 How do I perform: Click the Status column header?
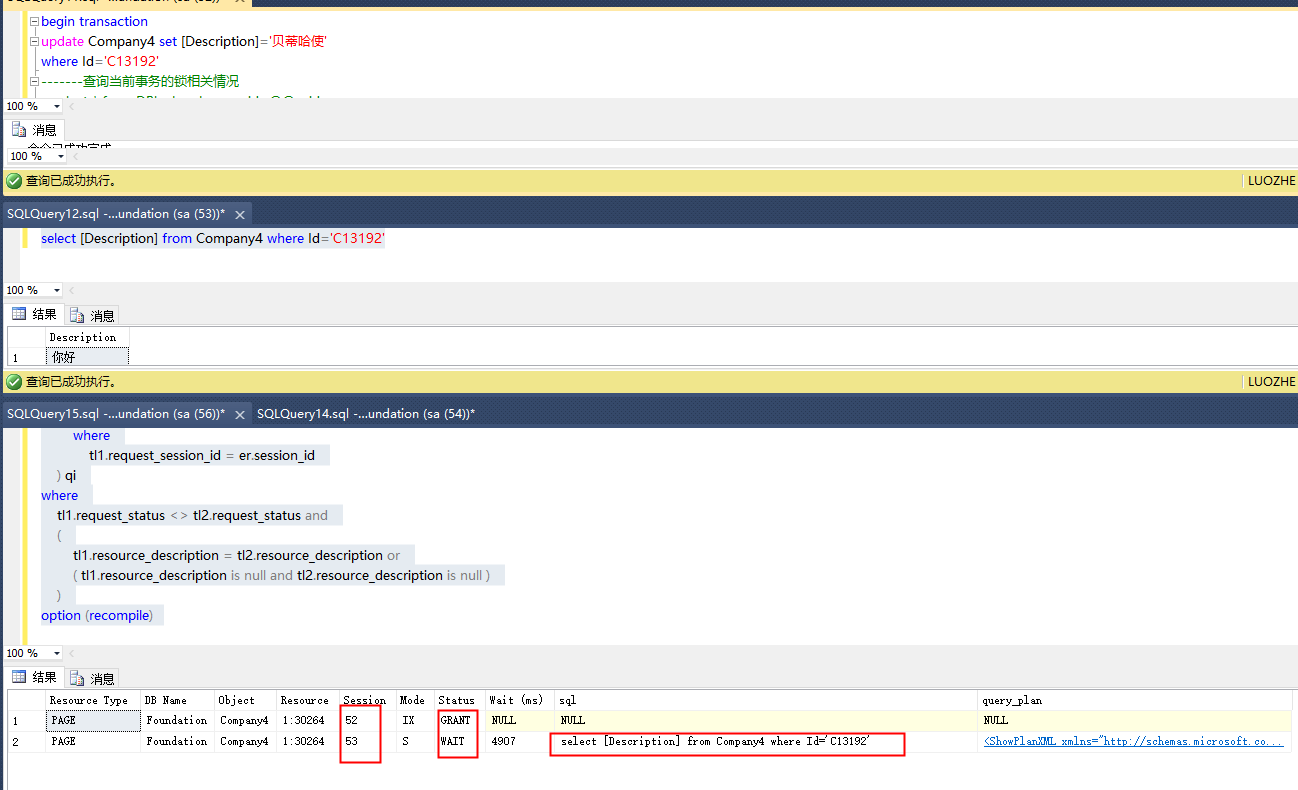(459, 700)
